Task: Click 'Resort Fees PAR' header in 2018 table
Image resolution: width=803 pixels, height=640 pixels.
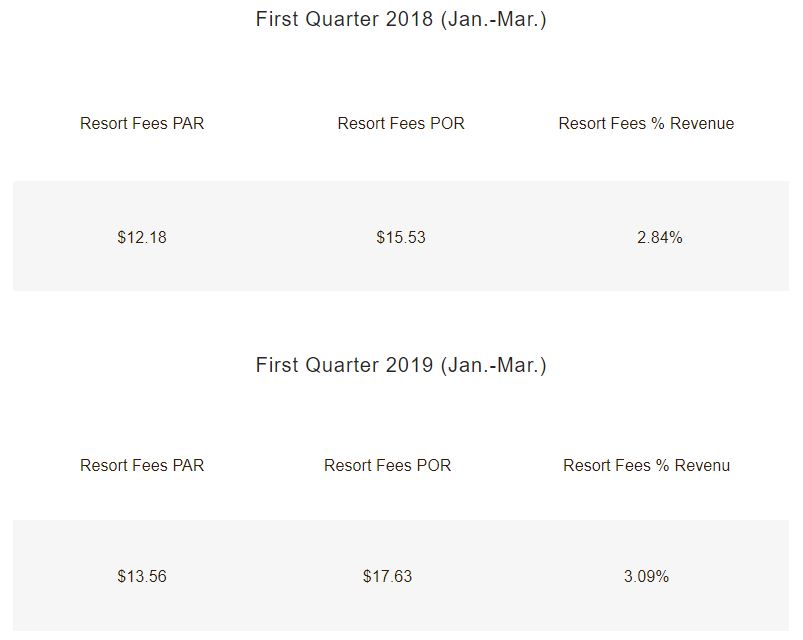Action: (x=142, y=124)
